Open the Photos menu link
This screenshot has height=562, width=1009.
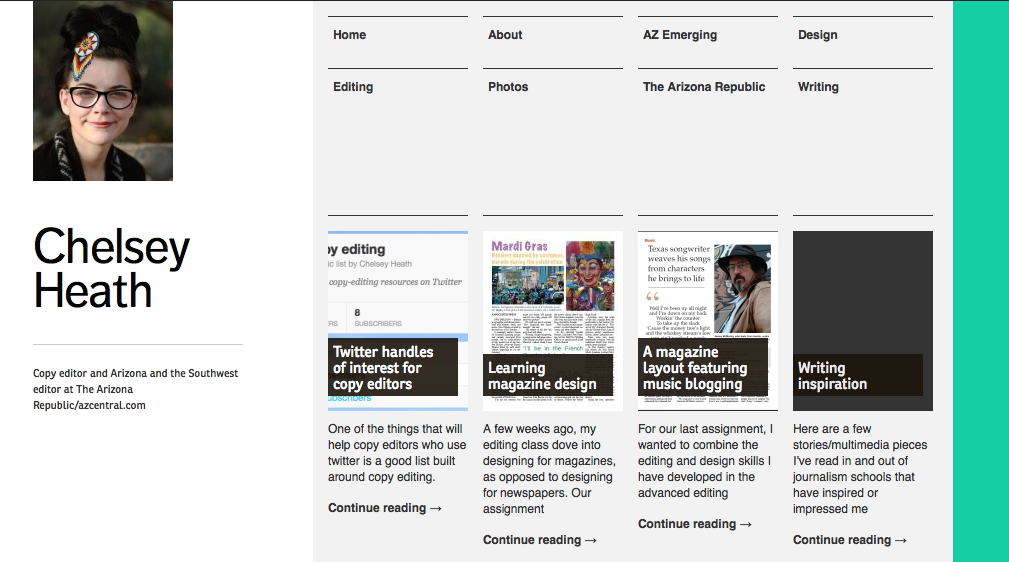click(508, 87)
